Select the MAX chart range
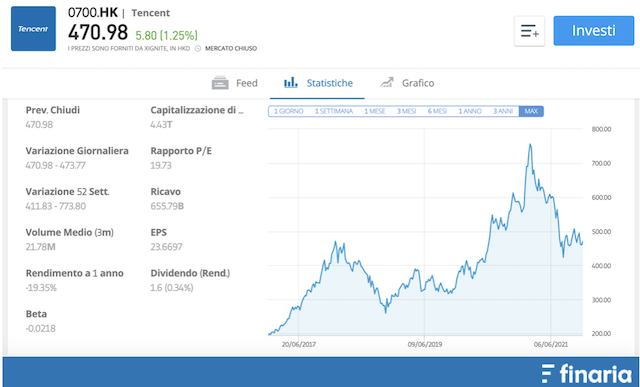This screenshot has width=640, height=387. pos(531,111)
